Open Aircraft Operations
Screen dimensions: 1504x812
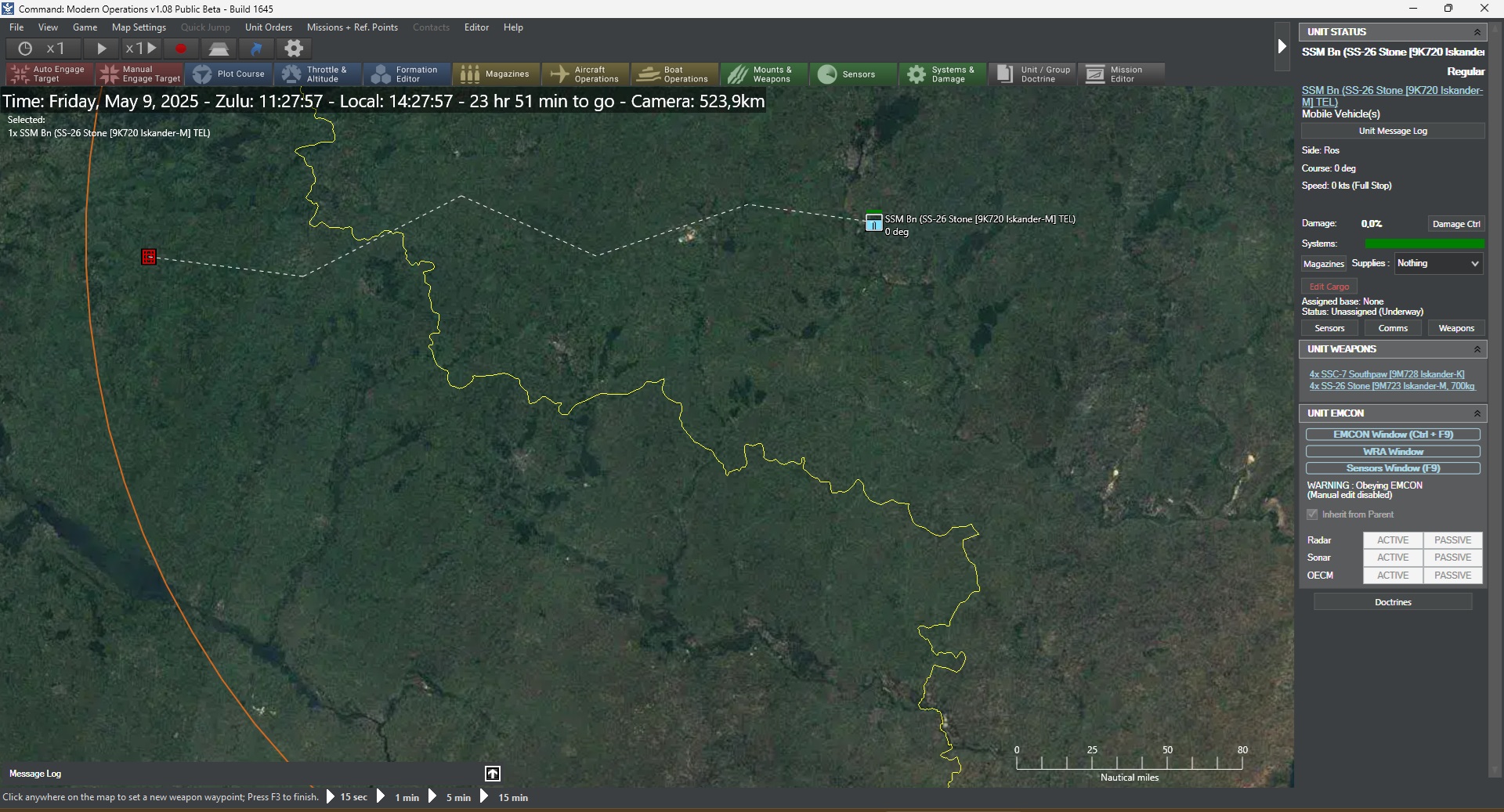pos(585,74)
